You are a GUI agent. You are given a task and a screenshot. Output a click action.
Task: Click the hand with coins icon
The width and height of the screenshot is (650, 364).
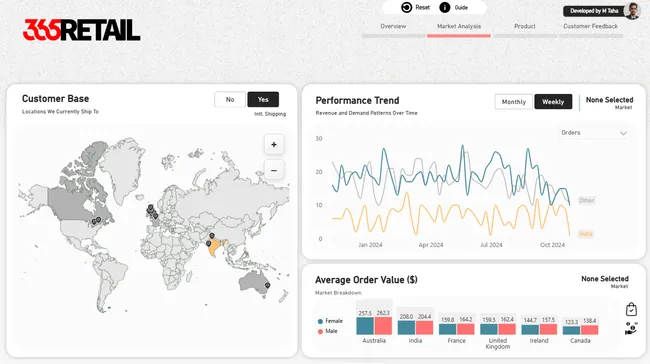pyautogui.click(x=631, y=328)
